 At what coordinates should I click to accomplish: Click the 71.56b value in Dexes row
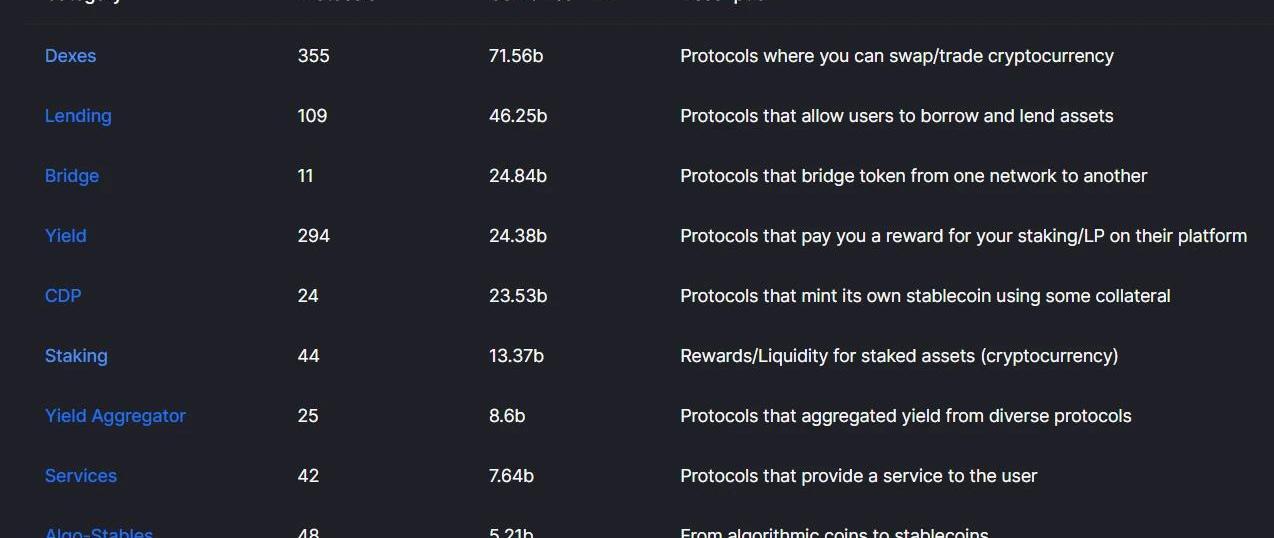click(x=516, y=56)
